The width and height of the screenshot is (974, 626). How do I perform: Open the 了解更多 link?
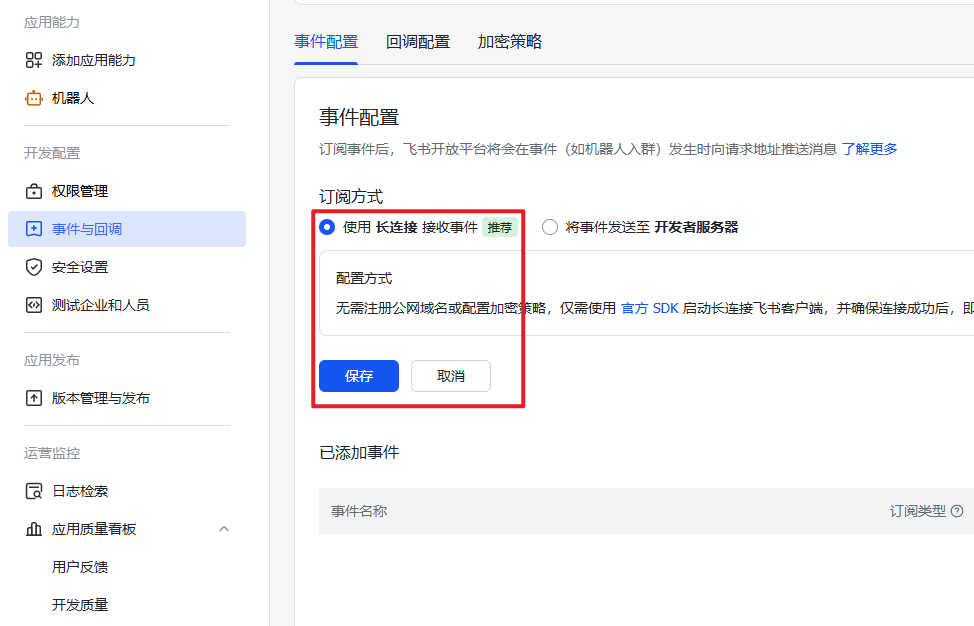[870, 148]
